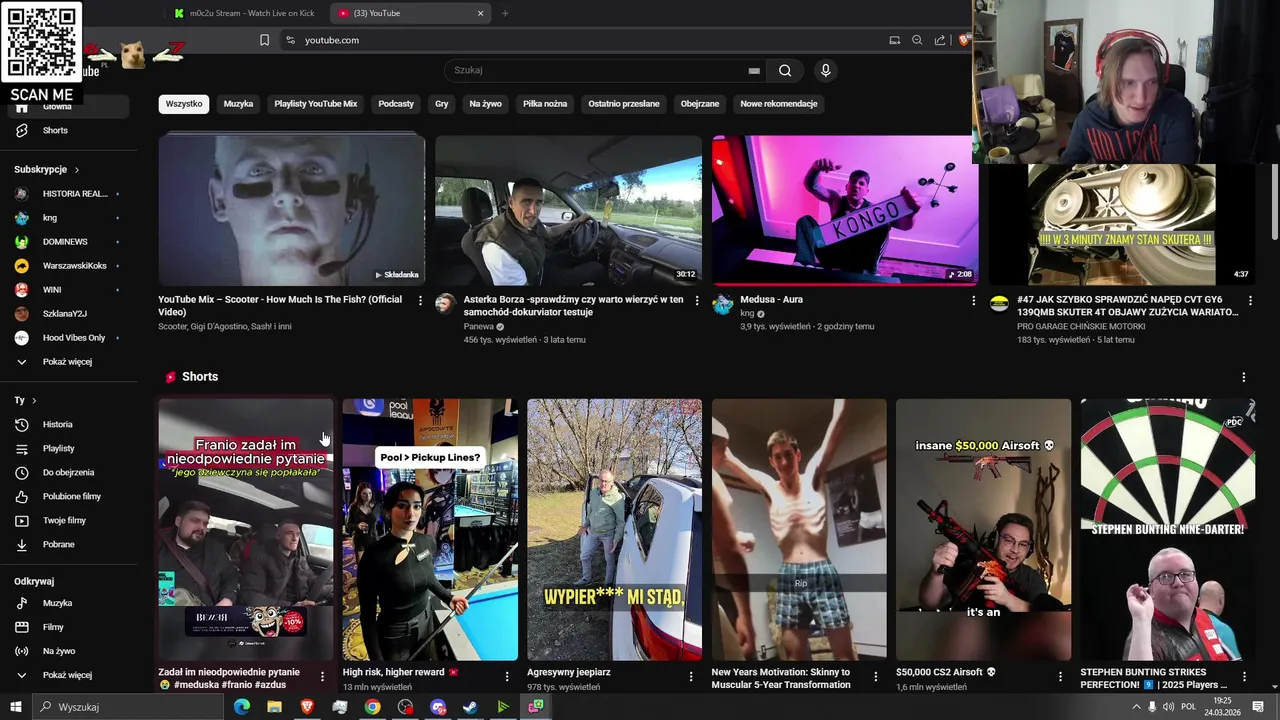Open a new browser tab with plus
This screenshot has width=1280, height=720.
pos(505,13)
